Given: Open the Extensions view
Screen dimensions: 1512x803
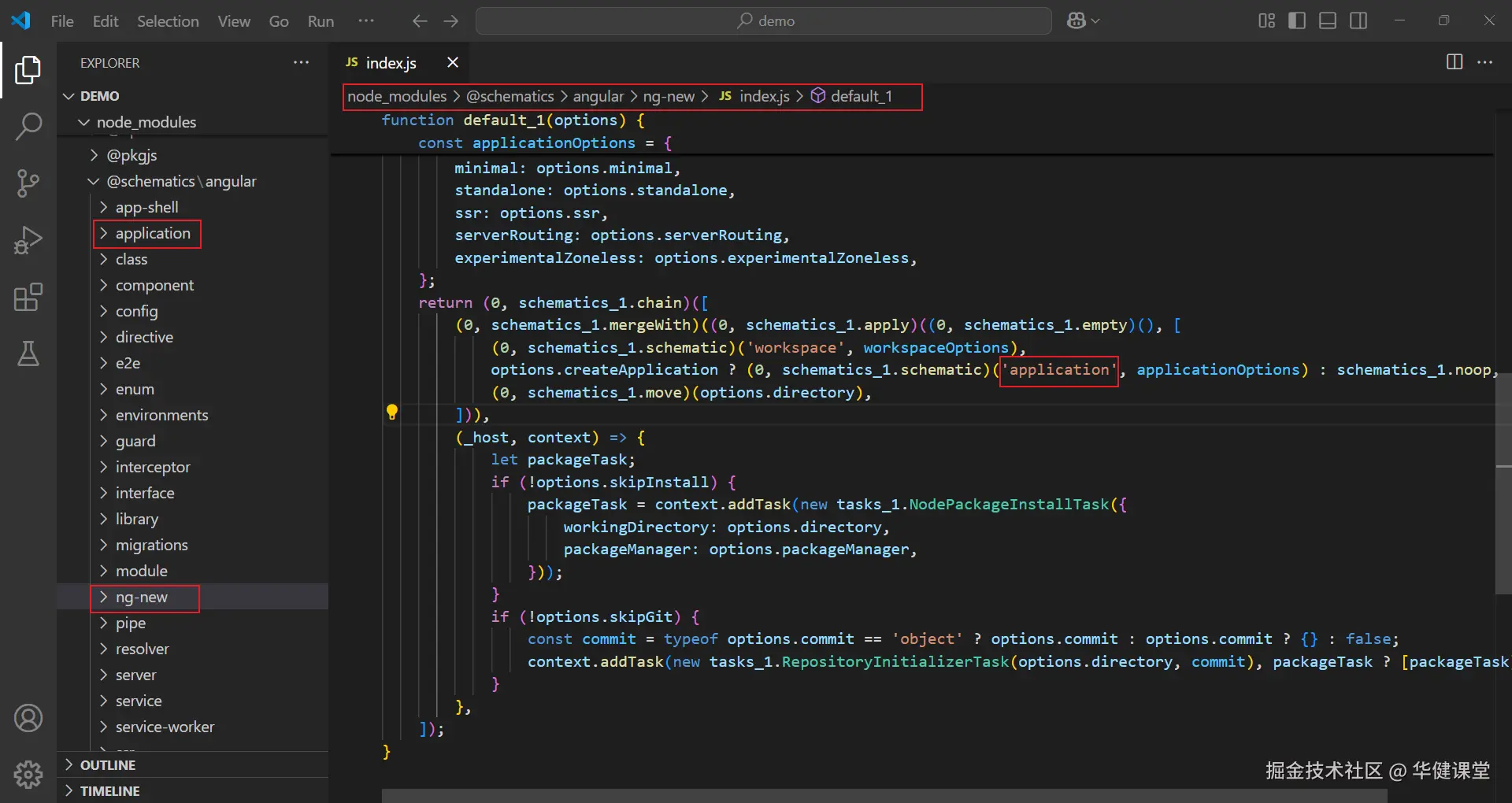Looking at the screenshot, I should click(28, 298).
